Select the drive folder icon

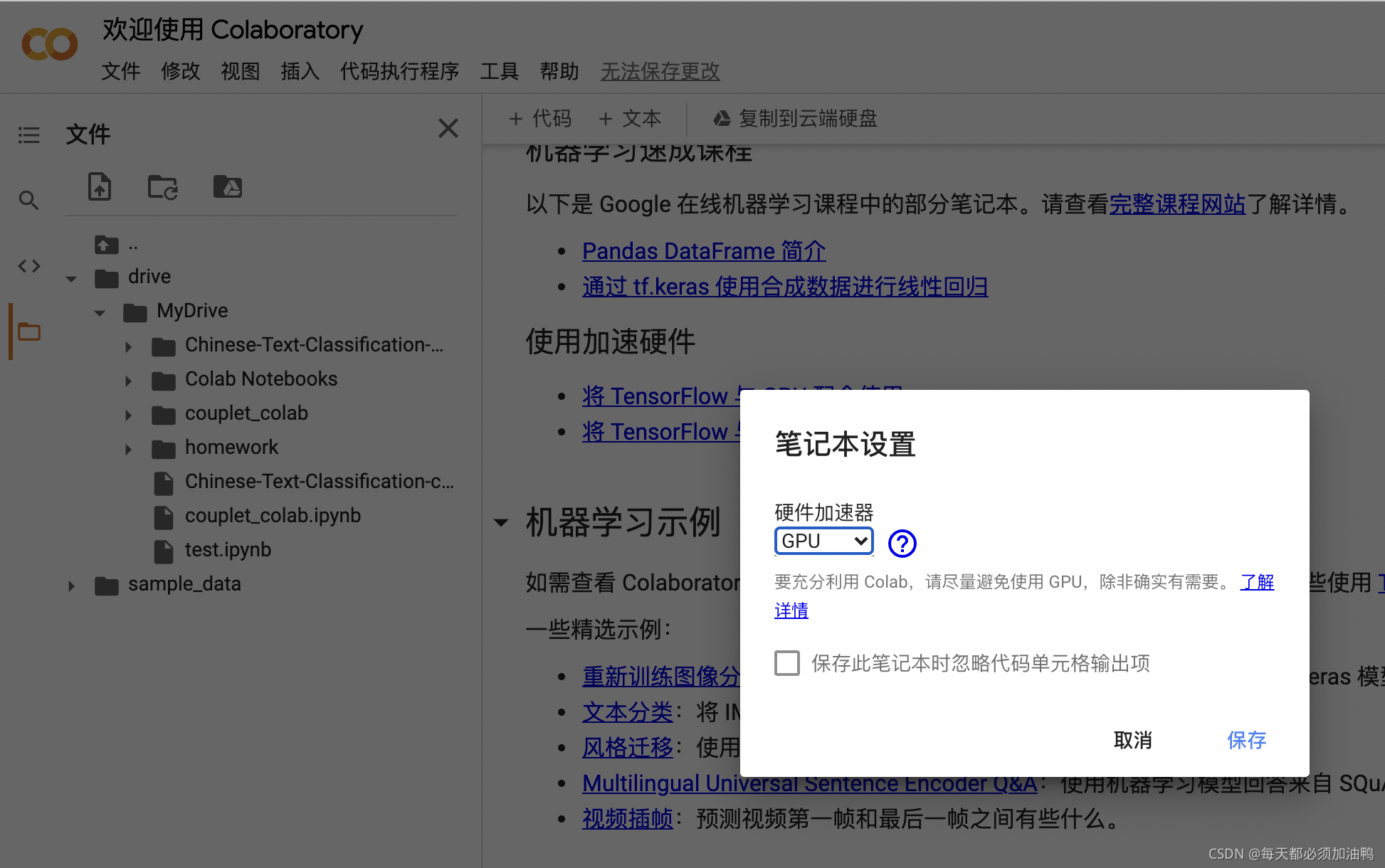(x=107, y=278)
